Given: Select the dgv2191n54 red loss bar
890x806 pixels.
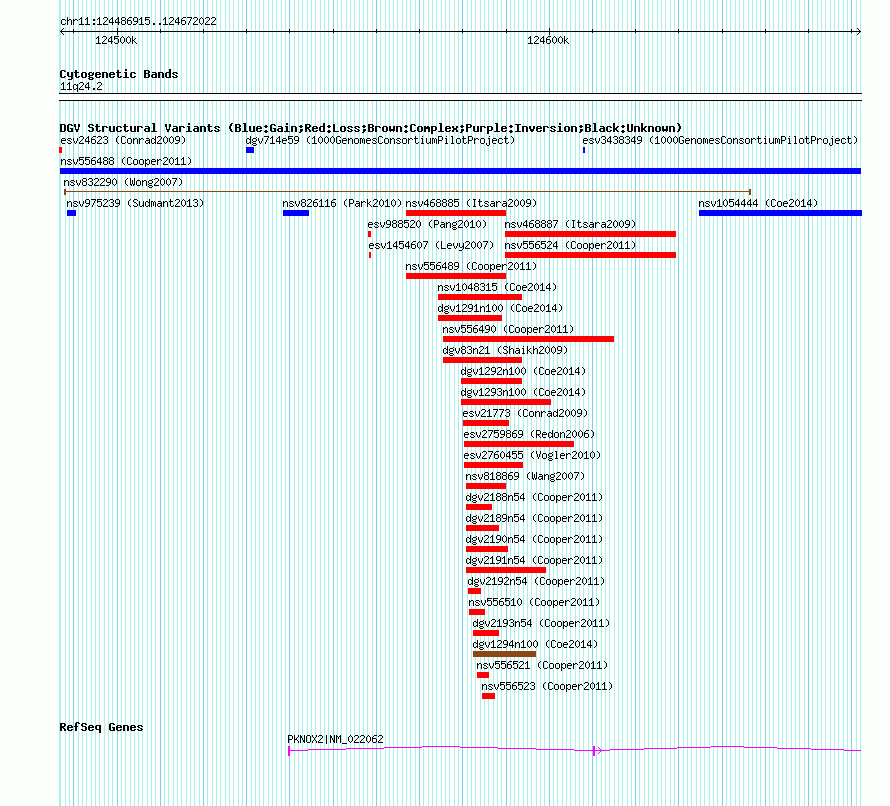Looking at the screenshot, I should [x=506, y=570].
